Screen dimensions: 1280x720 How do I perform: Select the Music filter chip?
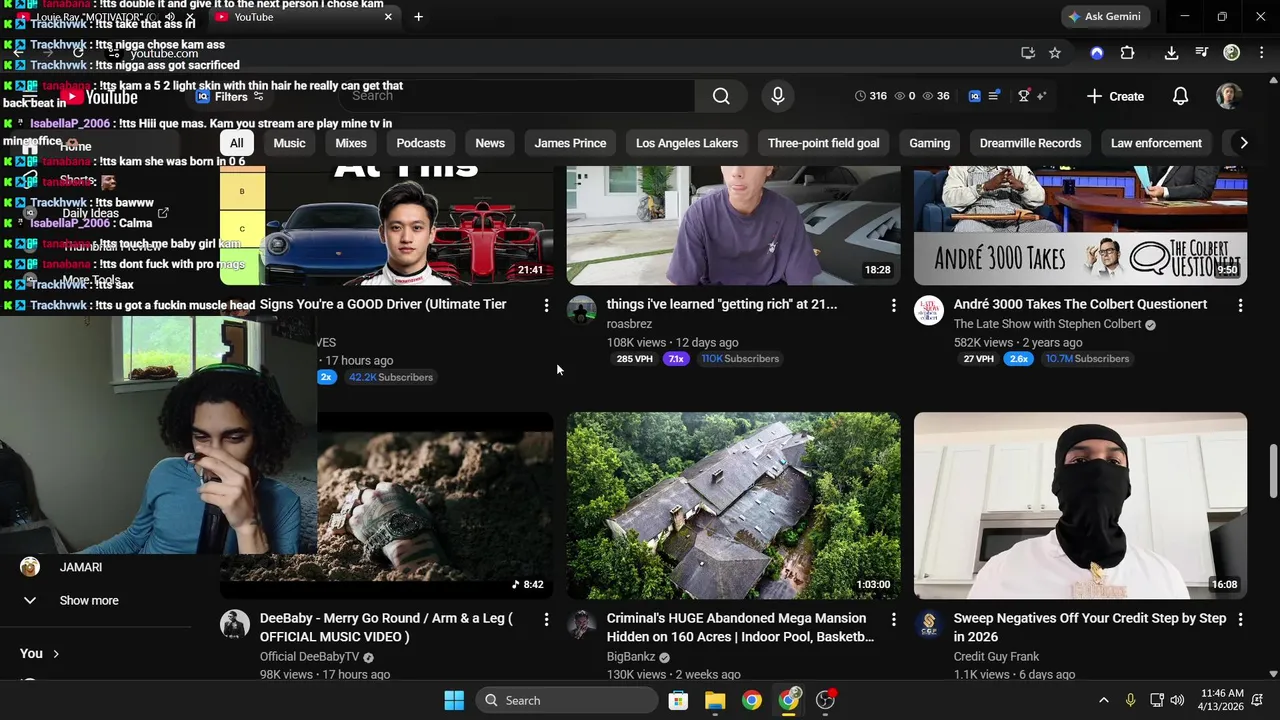[x=289, y=143]
